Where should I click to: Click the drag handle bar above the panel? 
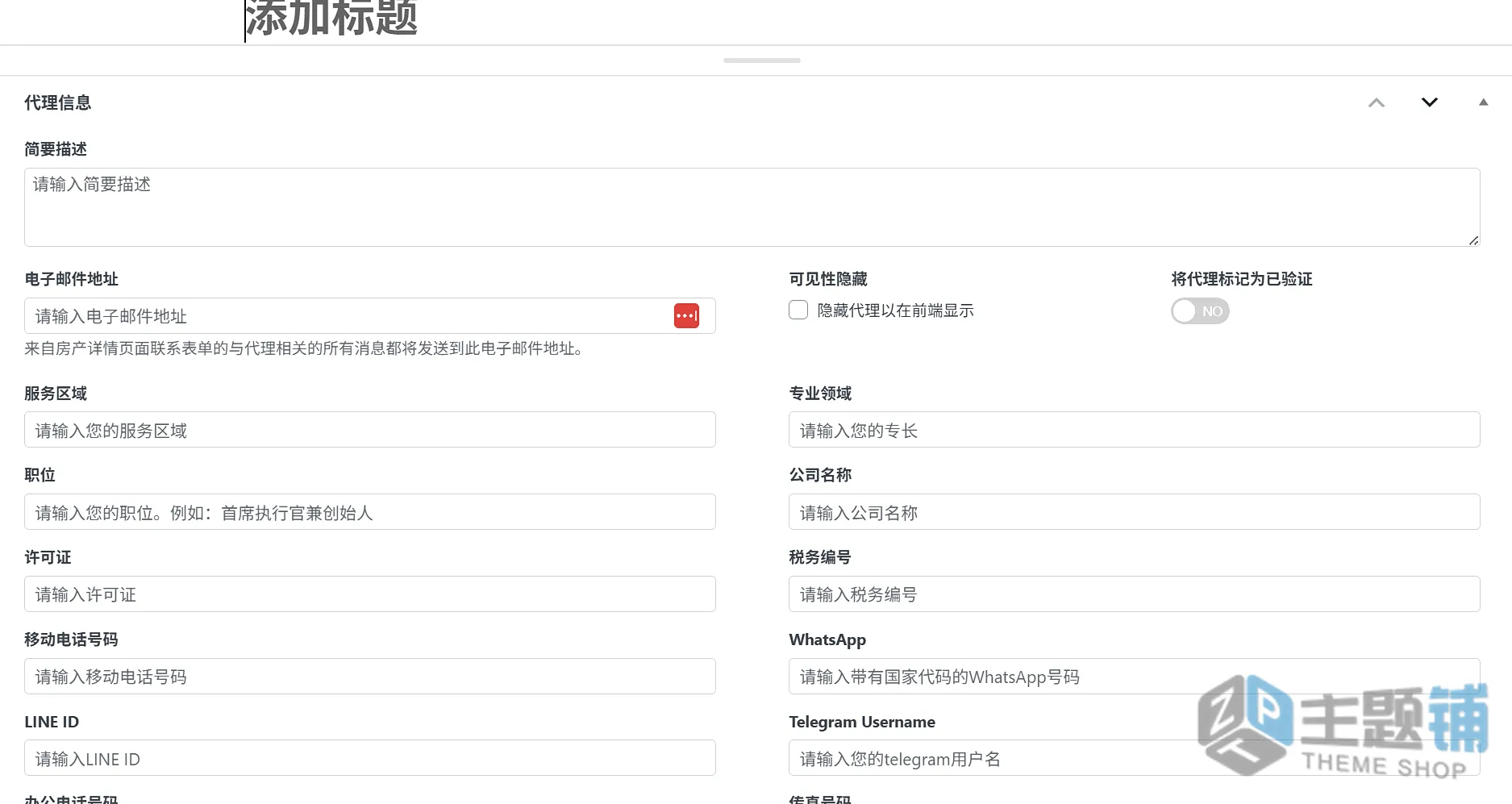pos(762,60)
